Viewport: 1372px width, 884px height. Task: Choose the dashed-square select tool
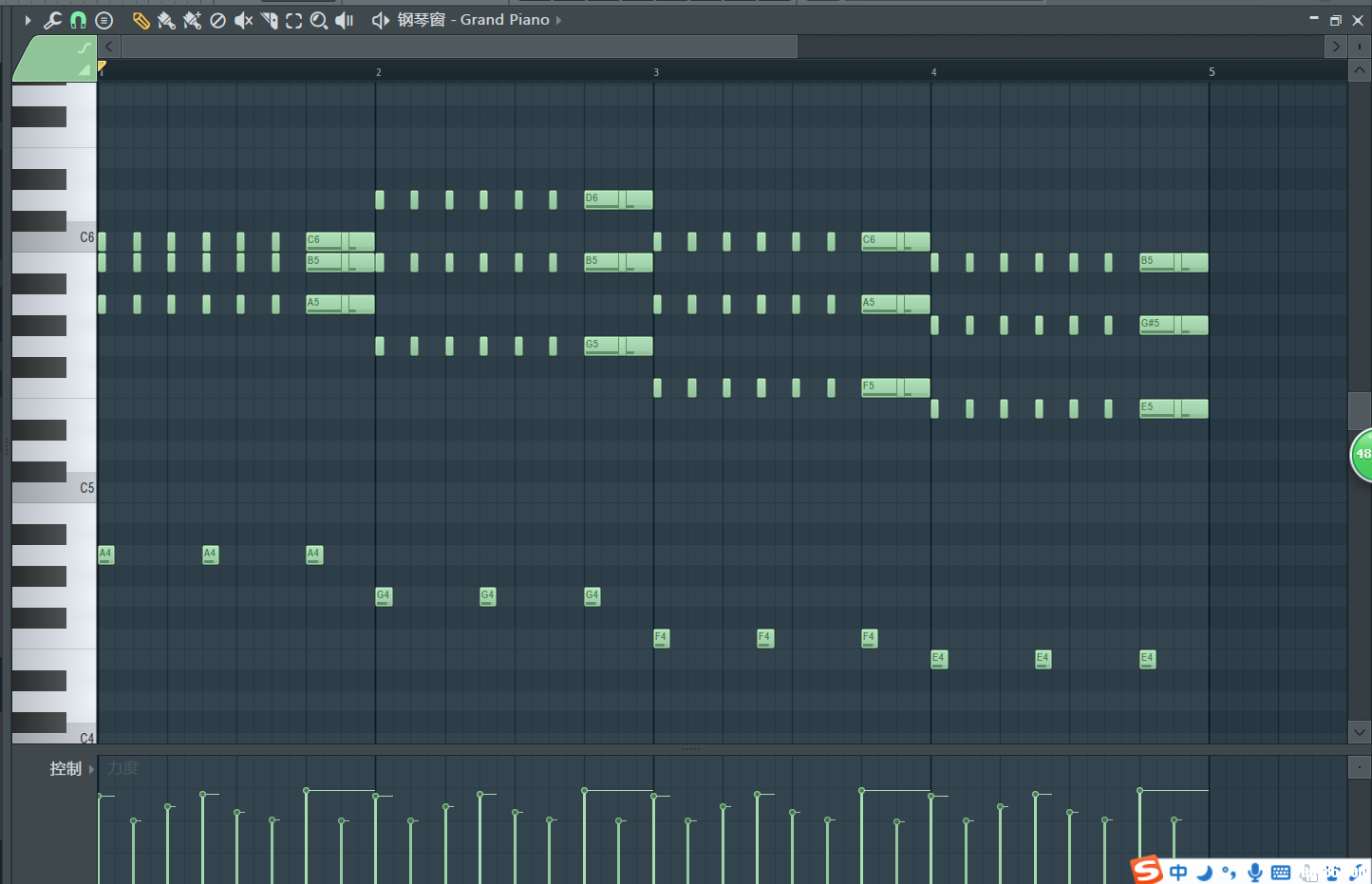tap(294, 20)
